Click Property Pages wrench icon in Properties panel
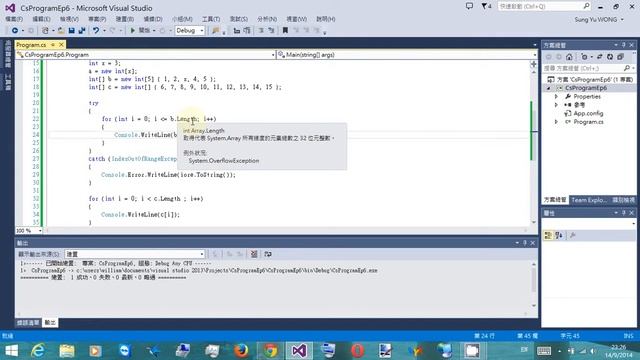Image resolution: width=640 pixels, height=360 pixels. [x=573, y=235]
